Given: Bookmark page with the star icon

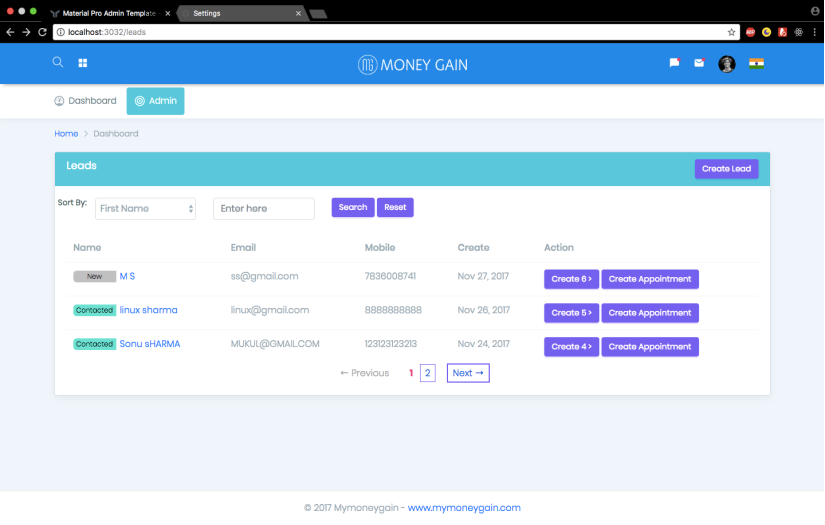Looking at the screenshot, I should pos(731,32).
